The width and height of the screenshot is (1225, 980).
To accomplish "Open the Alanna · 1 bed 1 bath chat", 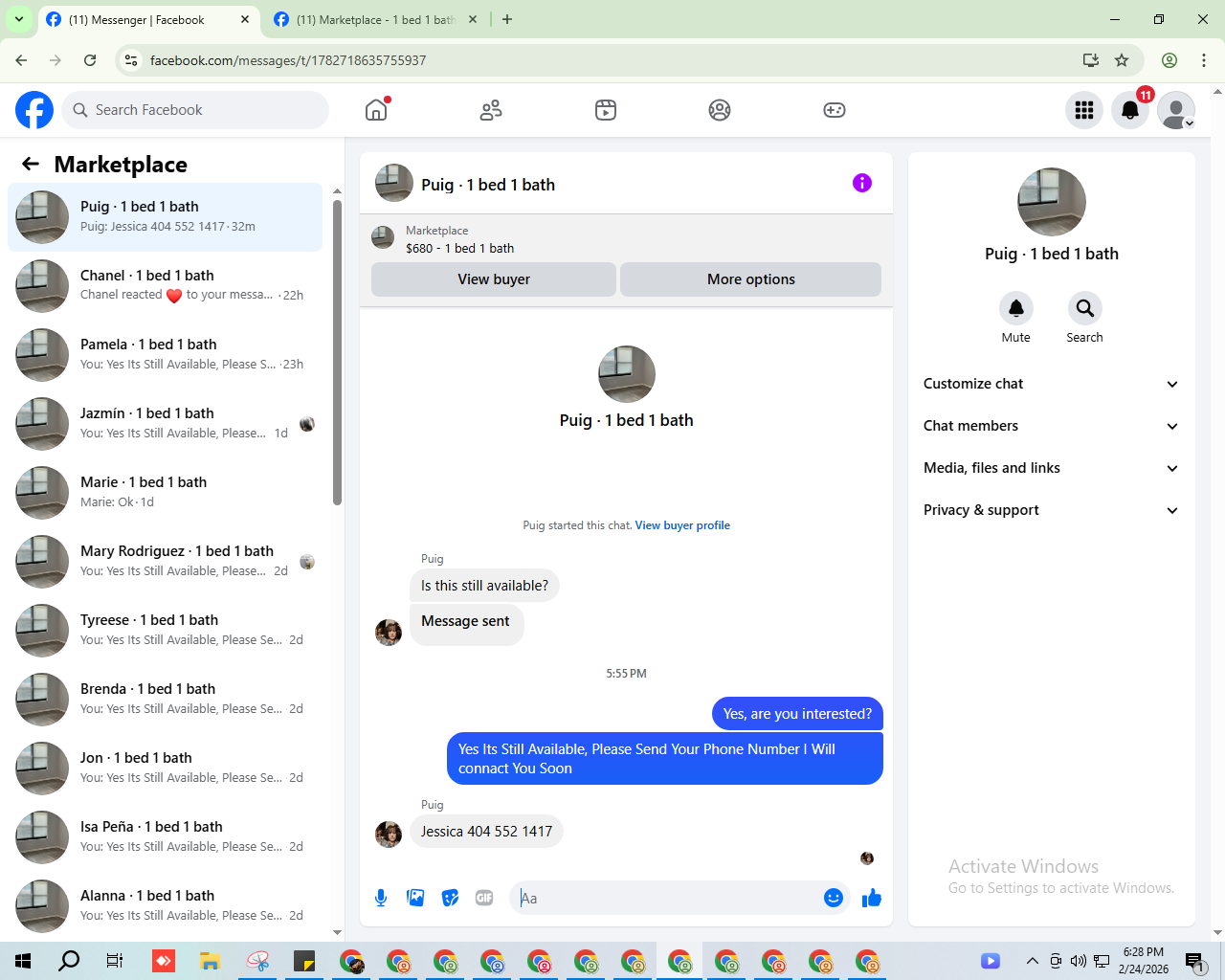I will click(x=165, y=906).
